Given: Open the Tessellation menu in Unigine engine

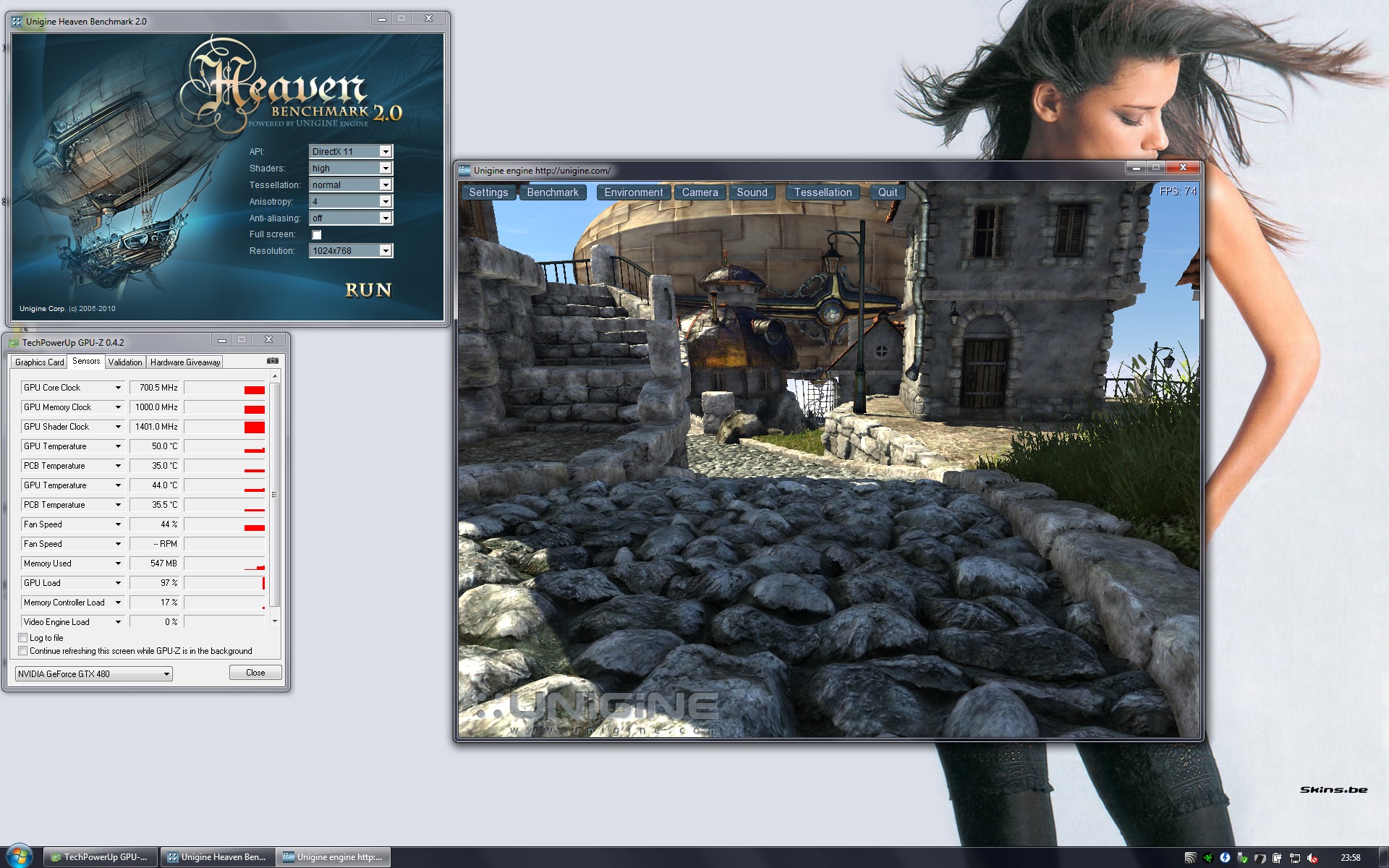Looking at the screenshot, I should point(823,192).
